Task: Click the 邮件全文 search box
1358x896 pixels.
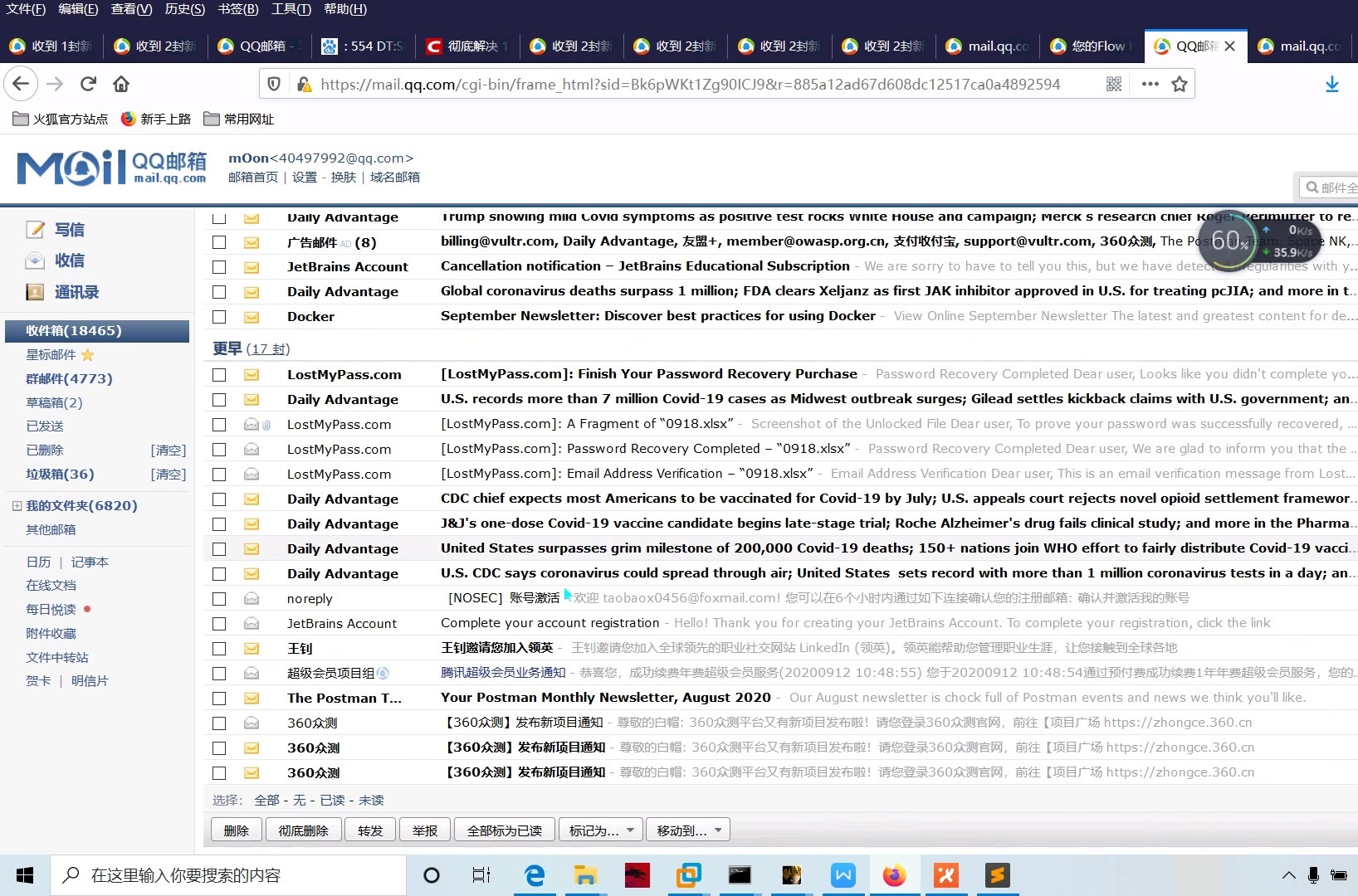Action: point(1327,187)
